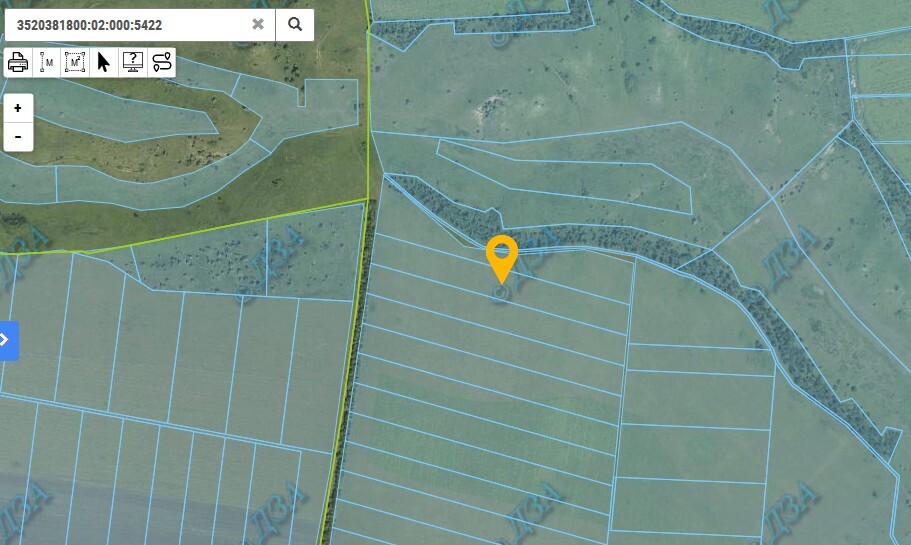Open the help monitor question-mark tool
This screenshot has height=545, width=911.
point(132,62)
